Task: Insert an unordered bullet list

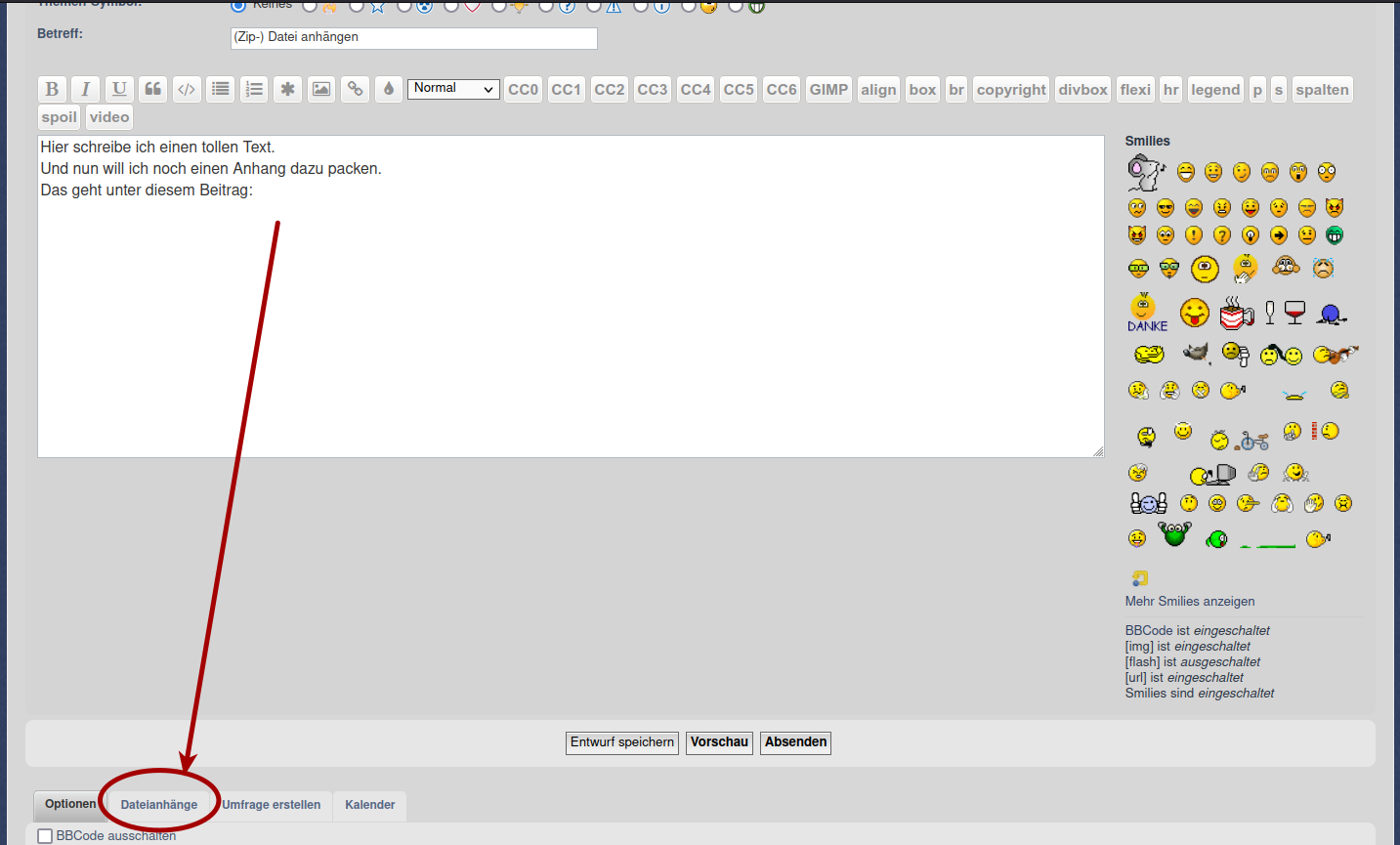Action: (221, 89)
